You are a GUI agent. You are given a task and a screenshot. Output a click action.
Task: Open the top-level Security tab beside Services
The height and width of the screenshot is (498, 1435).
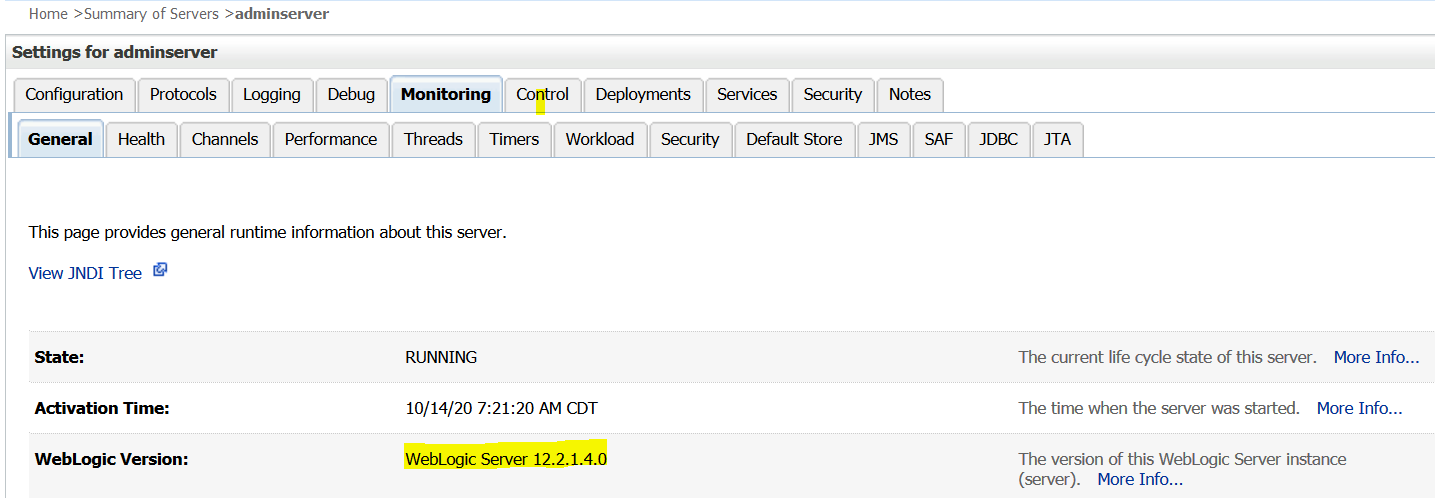tap(833, 95)
